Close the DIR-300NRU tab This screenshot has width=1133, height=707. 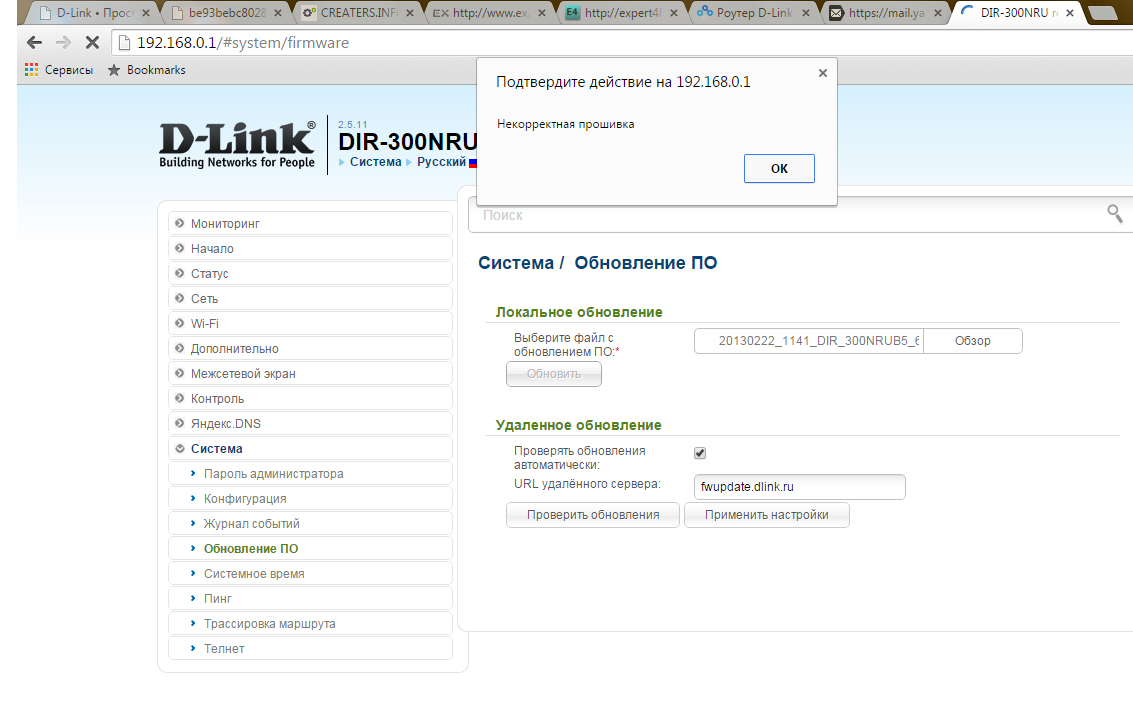pos(1069,13)
